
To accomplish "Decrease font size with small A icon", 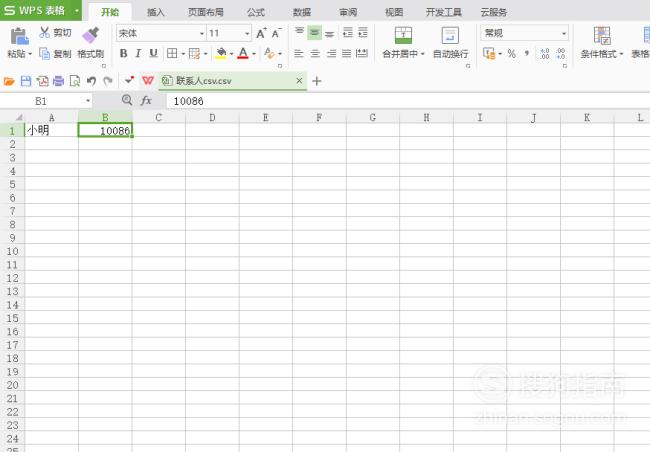I will (x=276, y=33).
